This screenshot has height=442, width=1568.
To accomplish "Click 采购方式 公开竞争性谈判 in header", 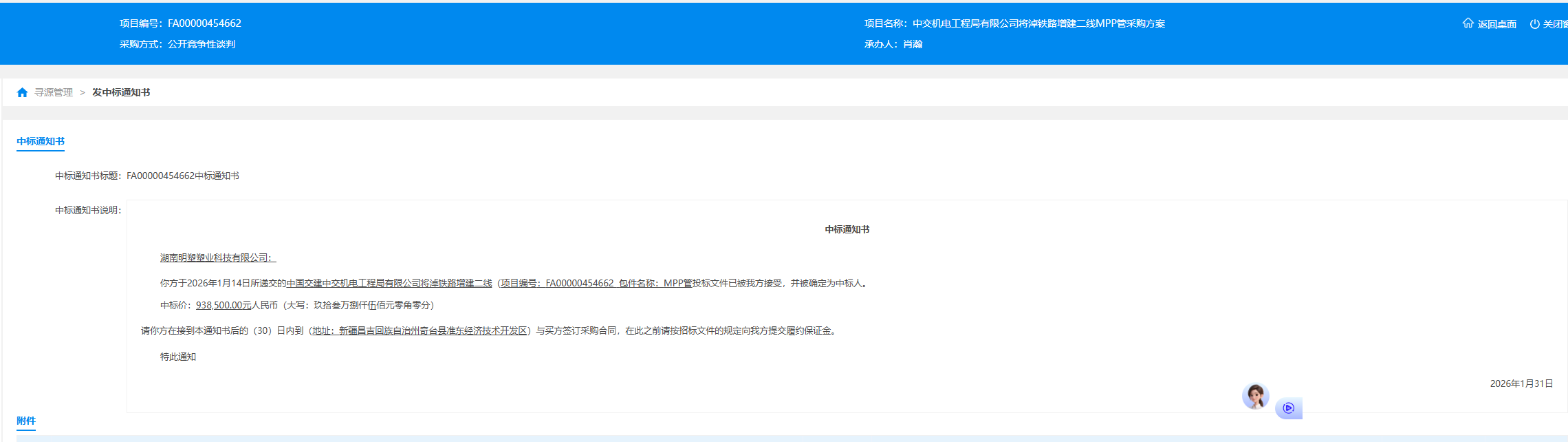I will click(201, 44).
